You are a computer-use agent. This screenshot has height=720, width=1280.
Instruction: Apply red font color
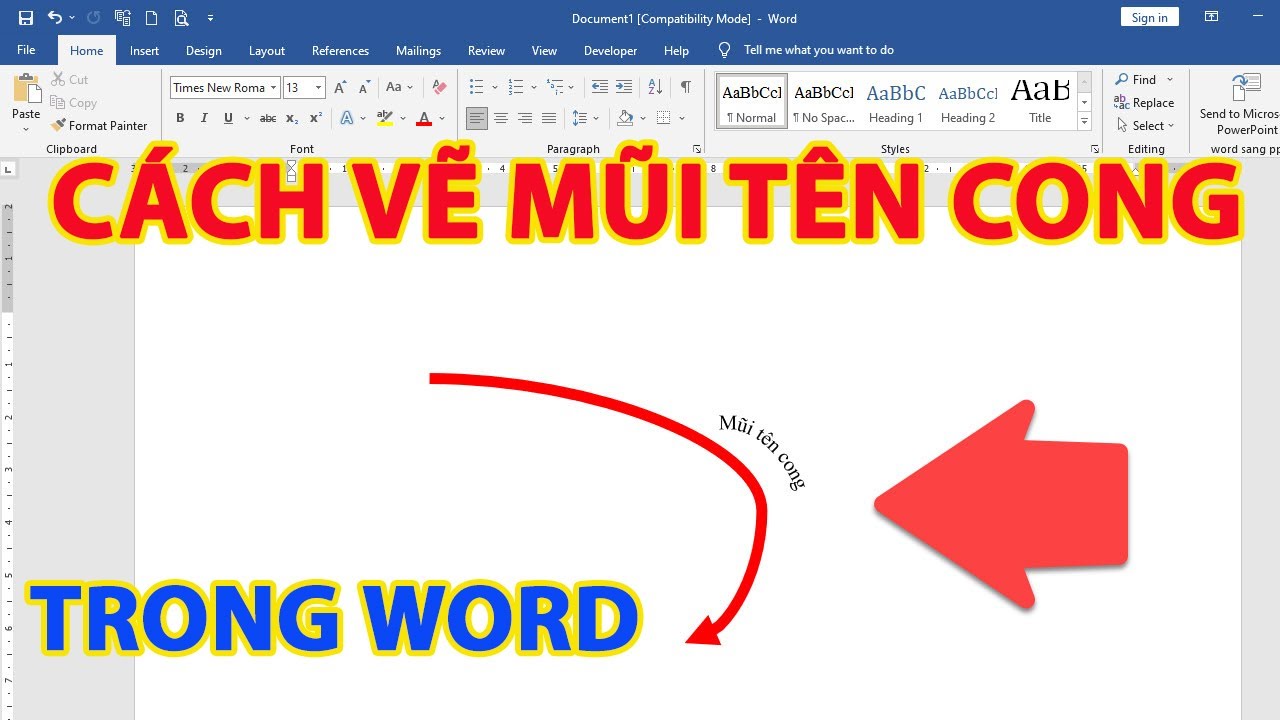(x=424, y=118)
